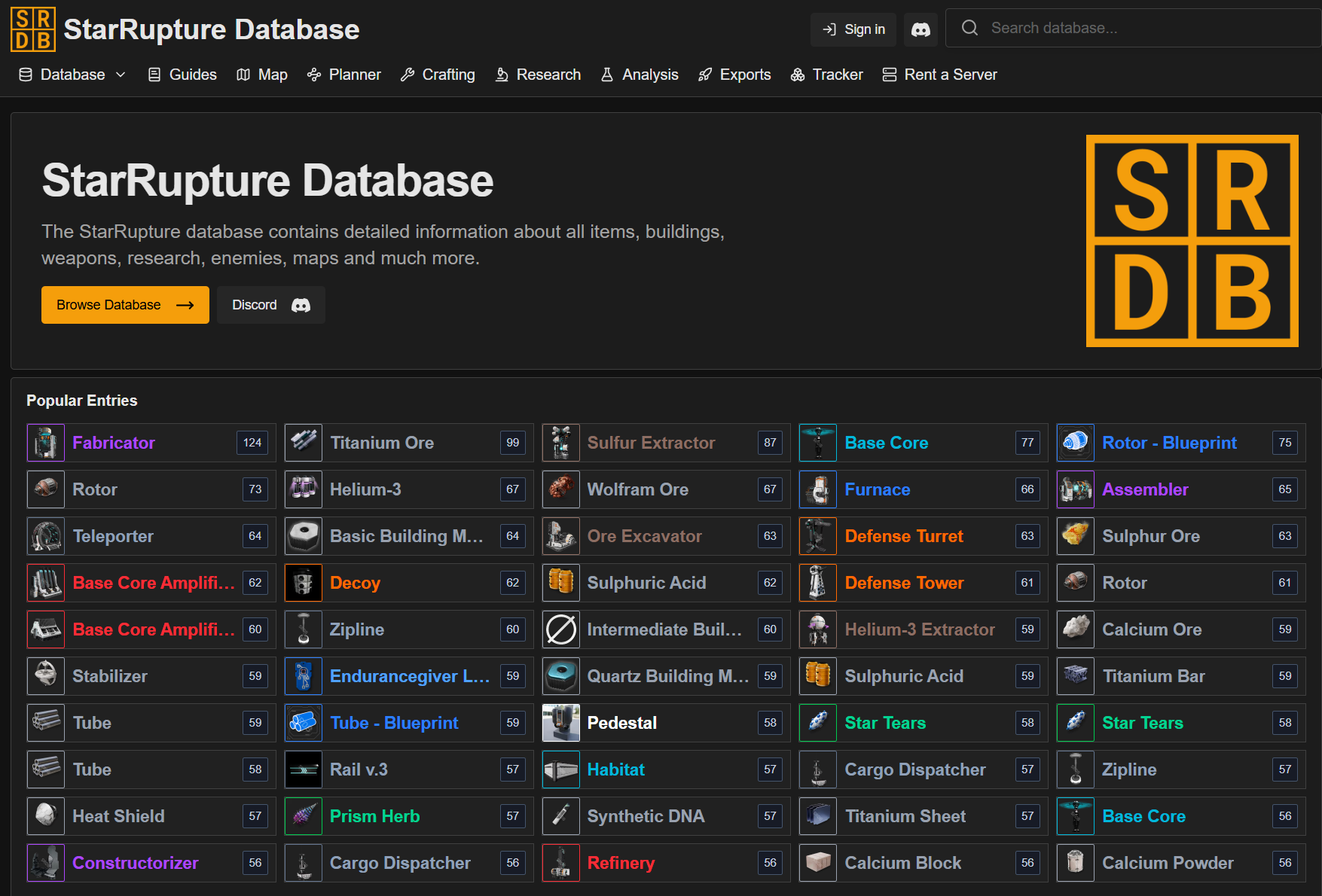This screenshot has width=1322, height=896.
Task: Click the Fabricator item icon
Action: coord(46,443)
